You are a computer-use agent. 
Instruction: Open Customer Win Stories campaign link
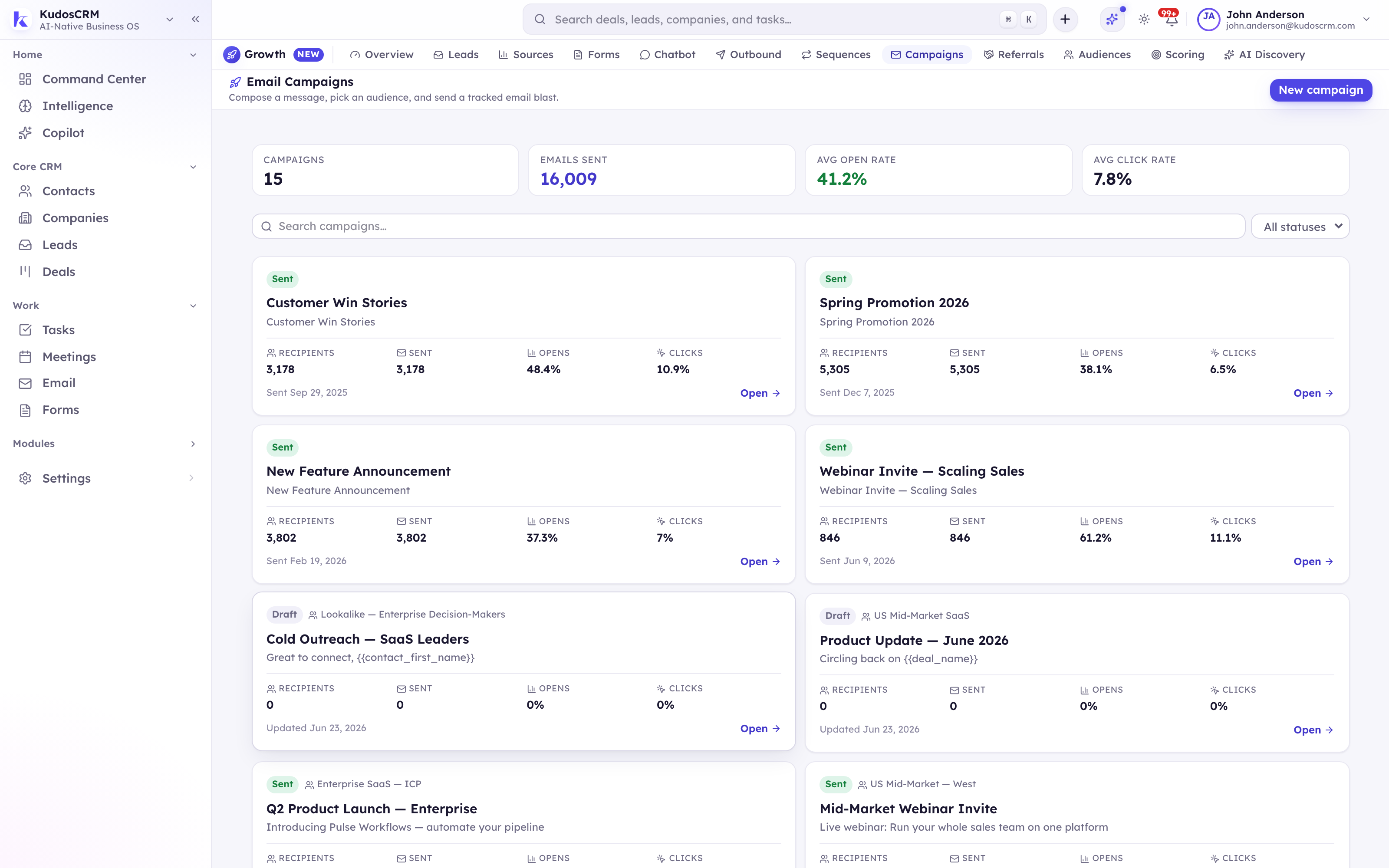pos(760,393)
